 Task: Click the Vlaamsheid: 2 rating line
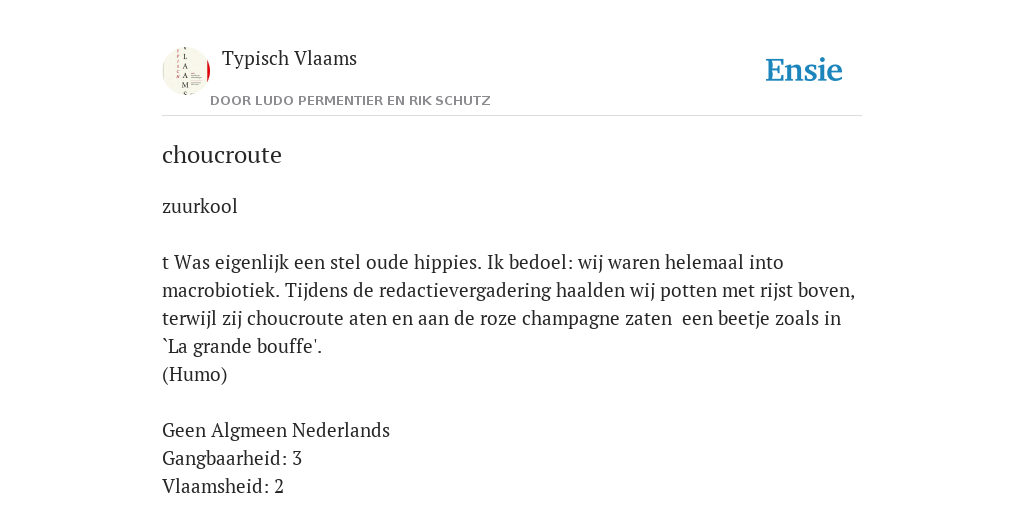pos(223,487)
